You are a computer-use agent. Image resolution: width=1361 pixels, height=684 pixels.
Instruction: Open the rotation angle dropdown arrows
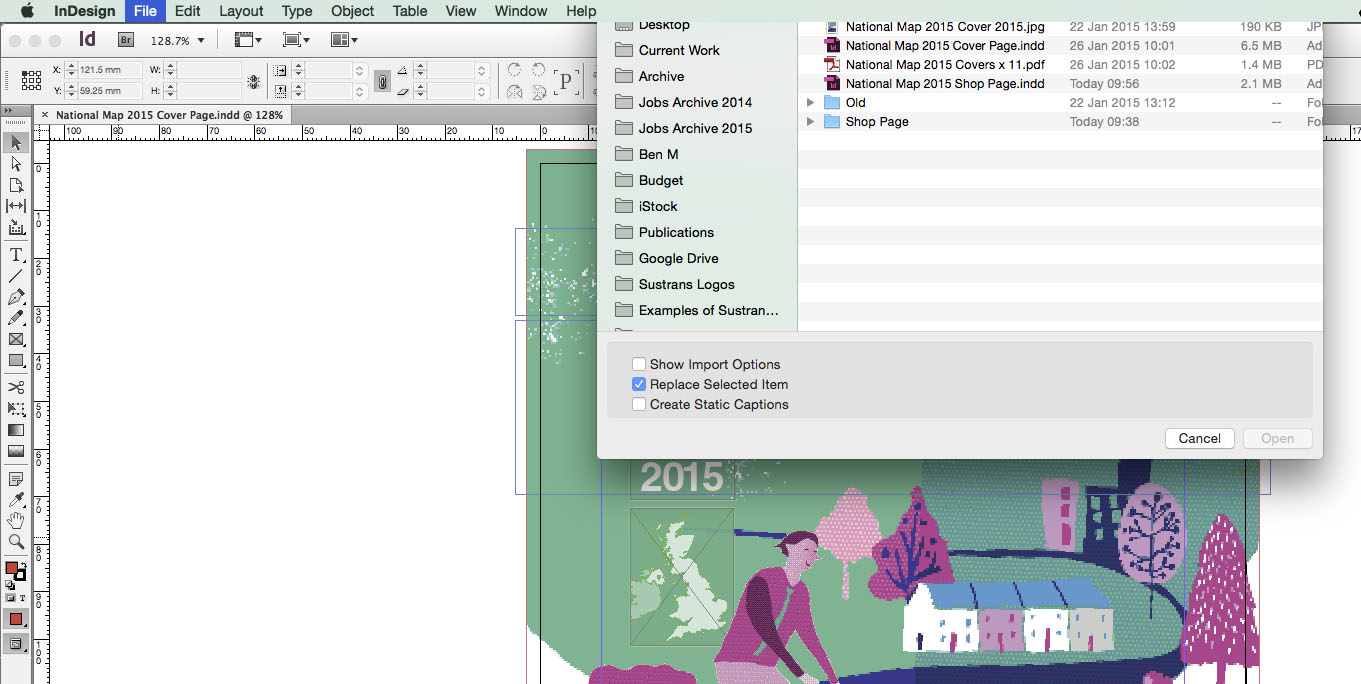coord(481,71)
